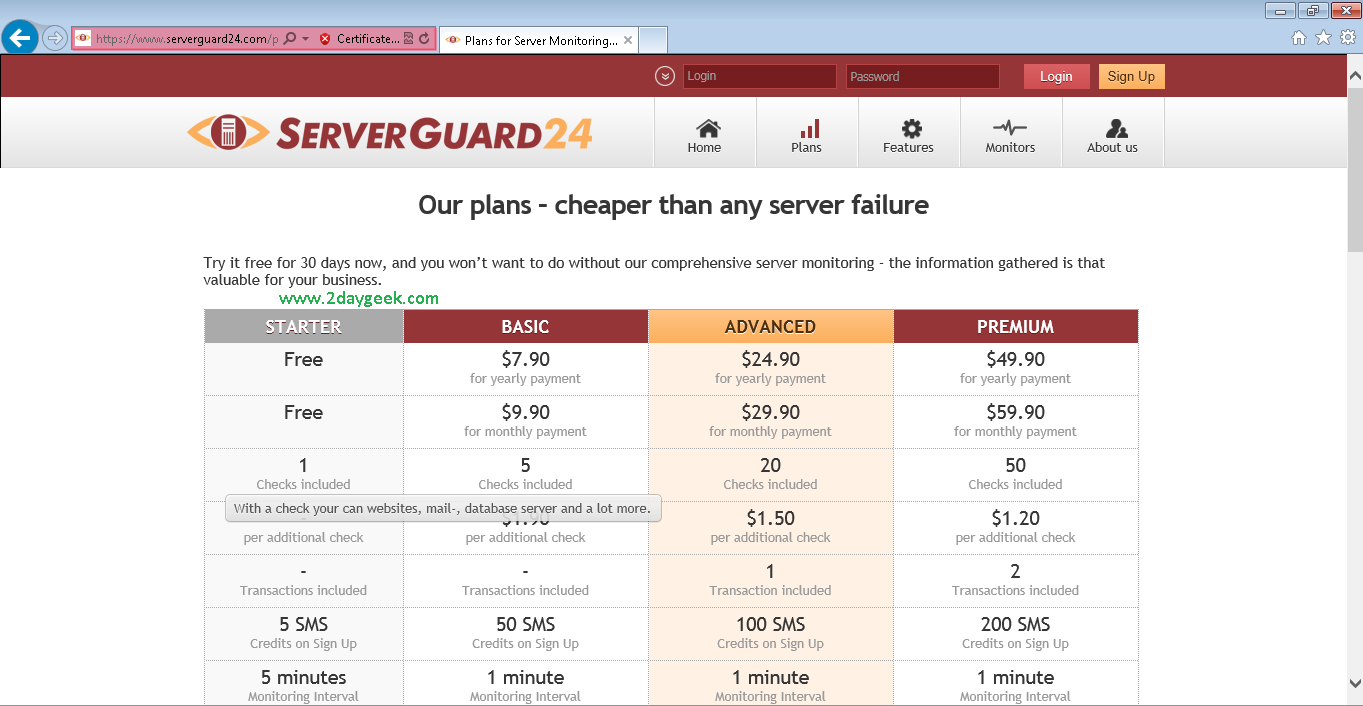Open the browser Home icon

pos(1299,38)
